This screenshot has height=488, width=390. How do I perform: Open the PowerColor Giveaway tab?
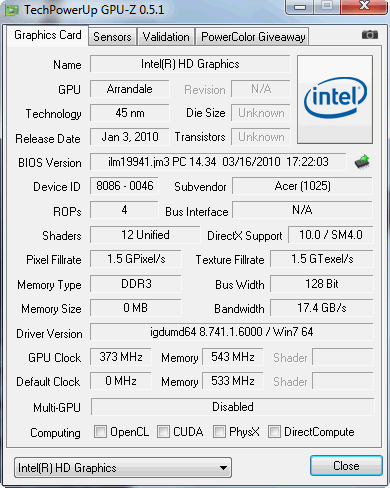[x=253, y=37]
